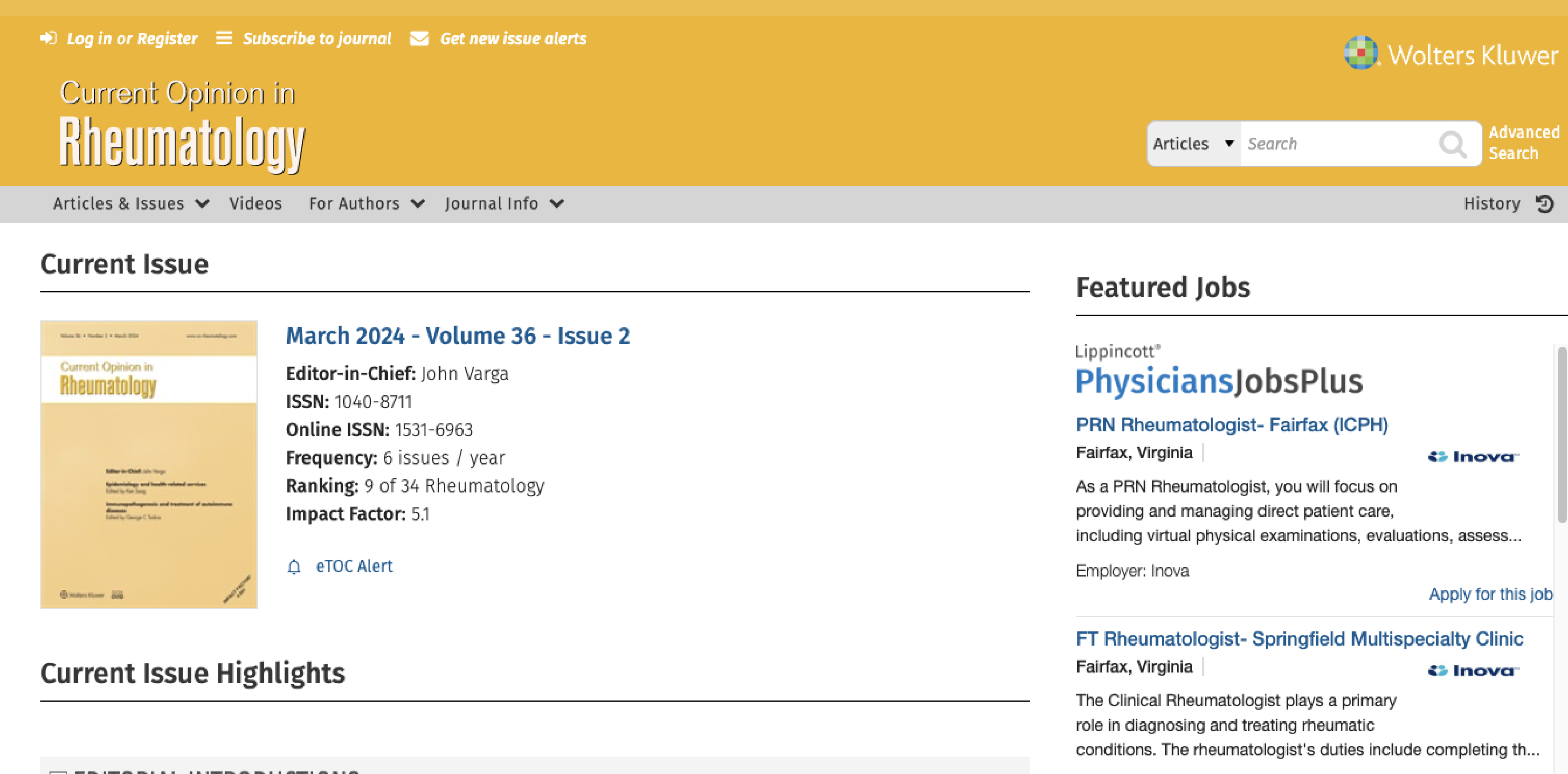
Task: Expand the Journal Info menu
Action: pos(505,203)
